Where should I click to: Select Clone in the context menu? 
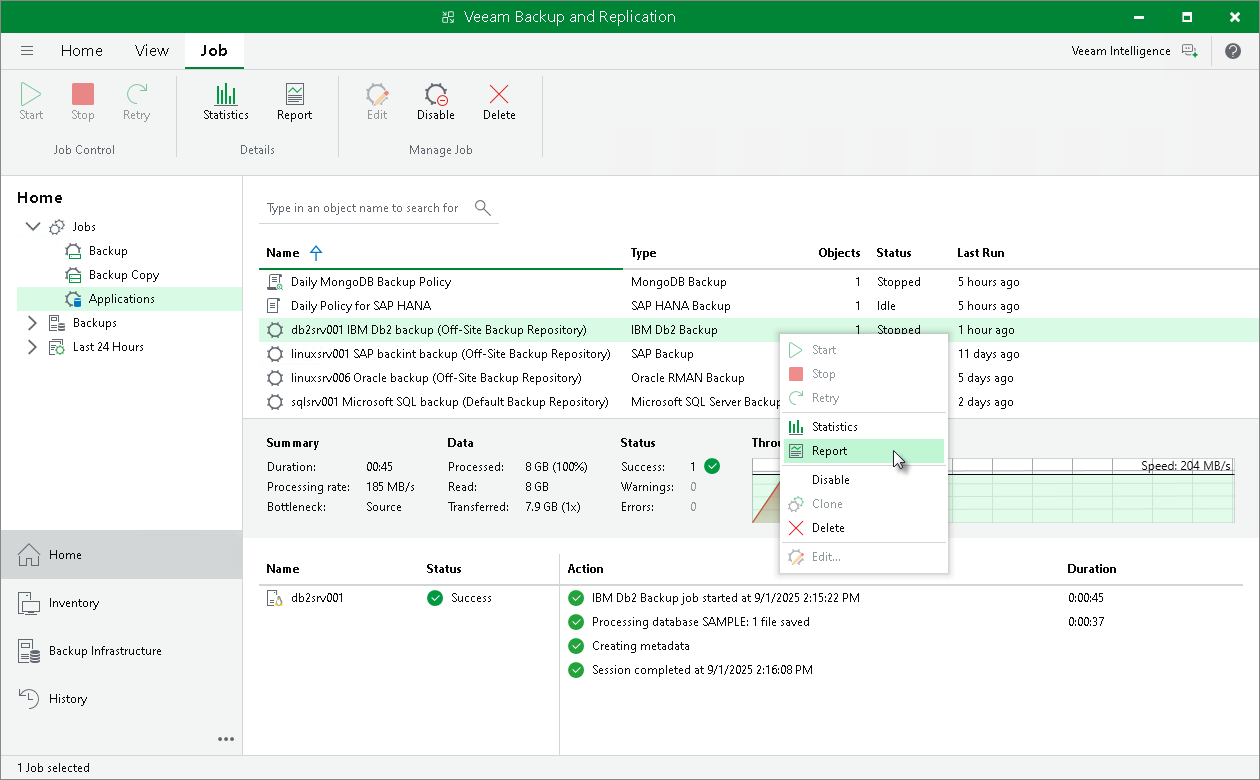(x=830, y=503)
